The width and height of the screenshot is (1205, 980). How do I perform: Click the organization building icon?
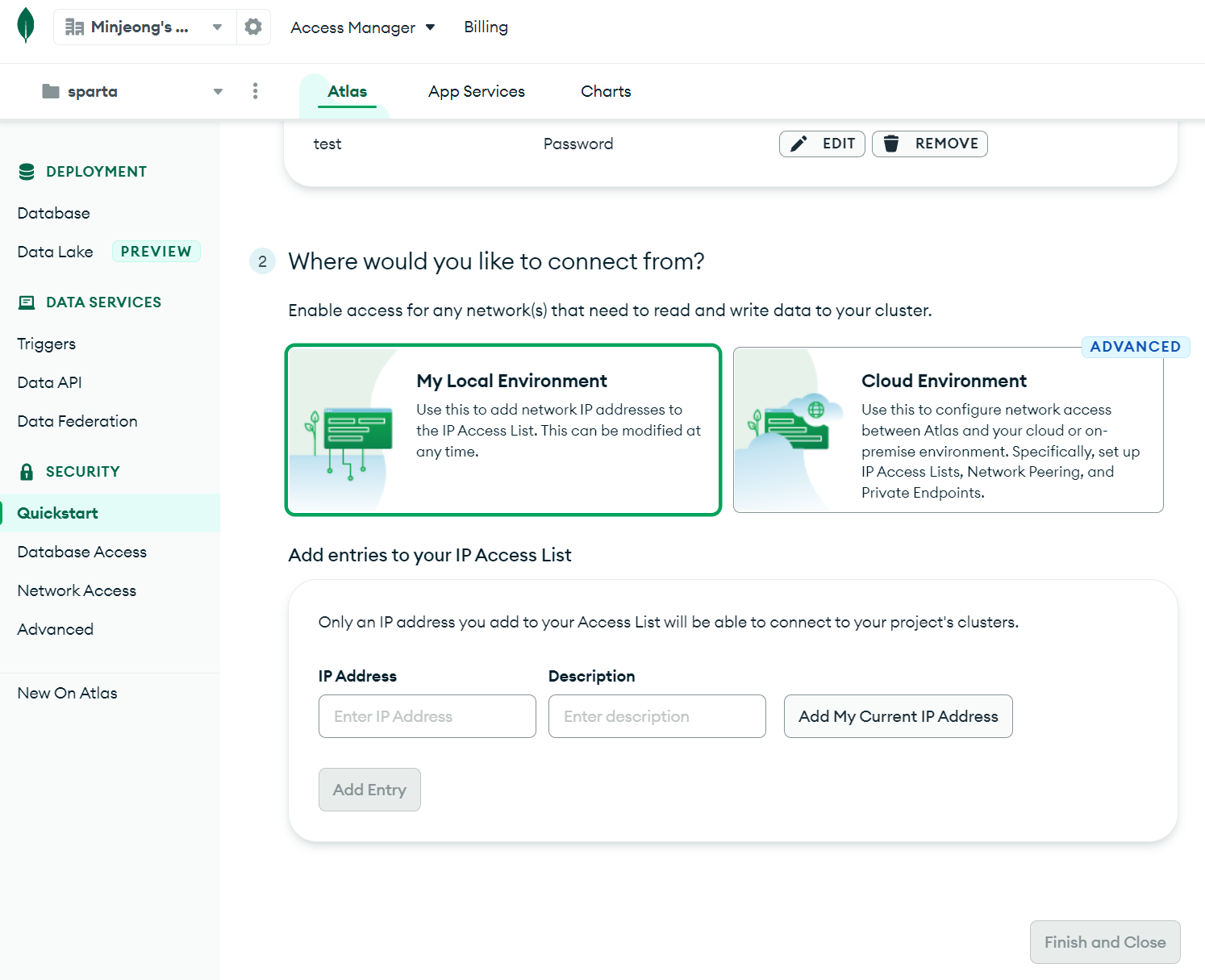tap(74, 27)
